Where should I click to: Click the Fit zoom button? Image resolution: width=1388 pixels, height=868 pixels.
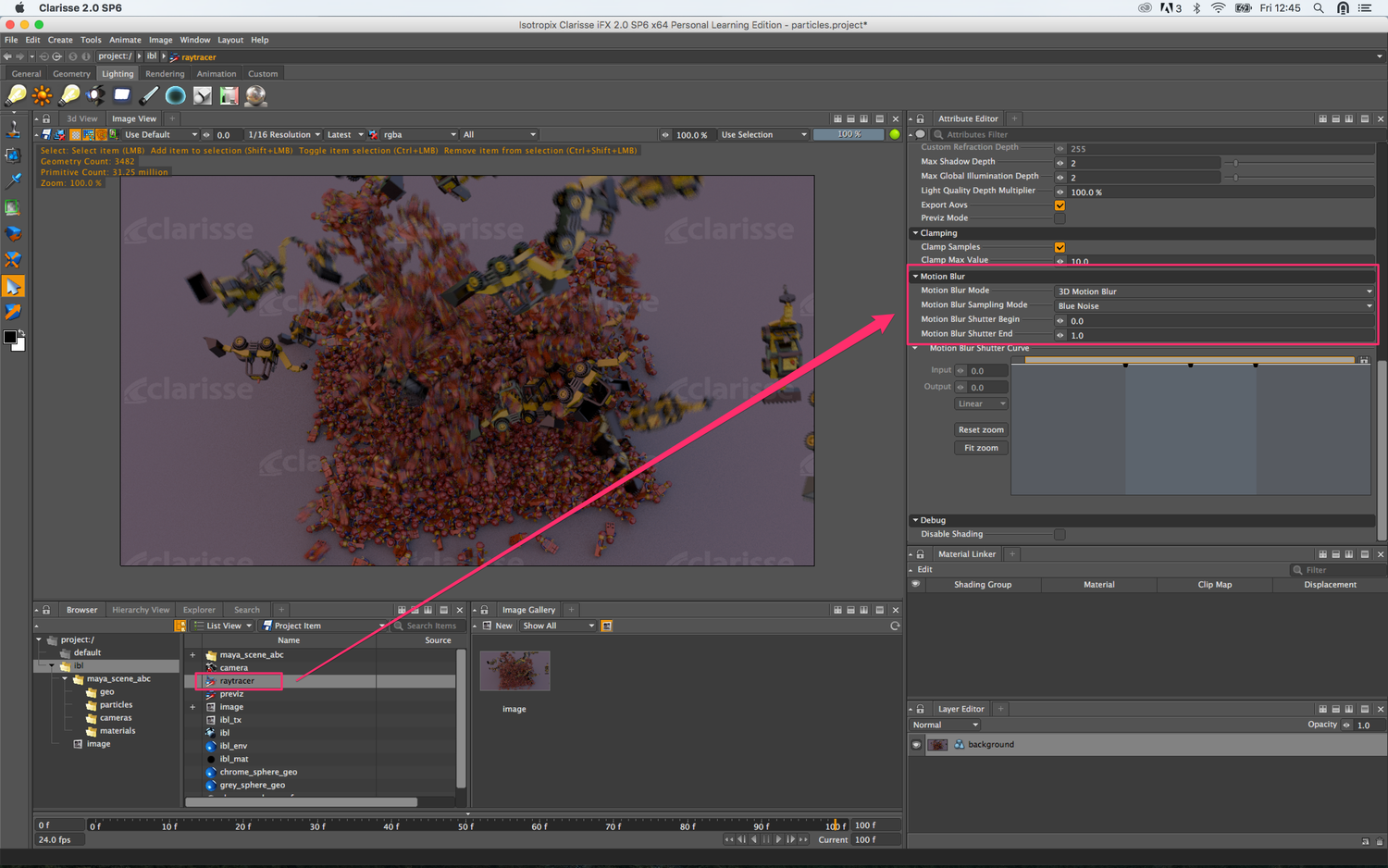pos(981,449)
